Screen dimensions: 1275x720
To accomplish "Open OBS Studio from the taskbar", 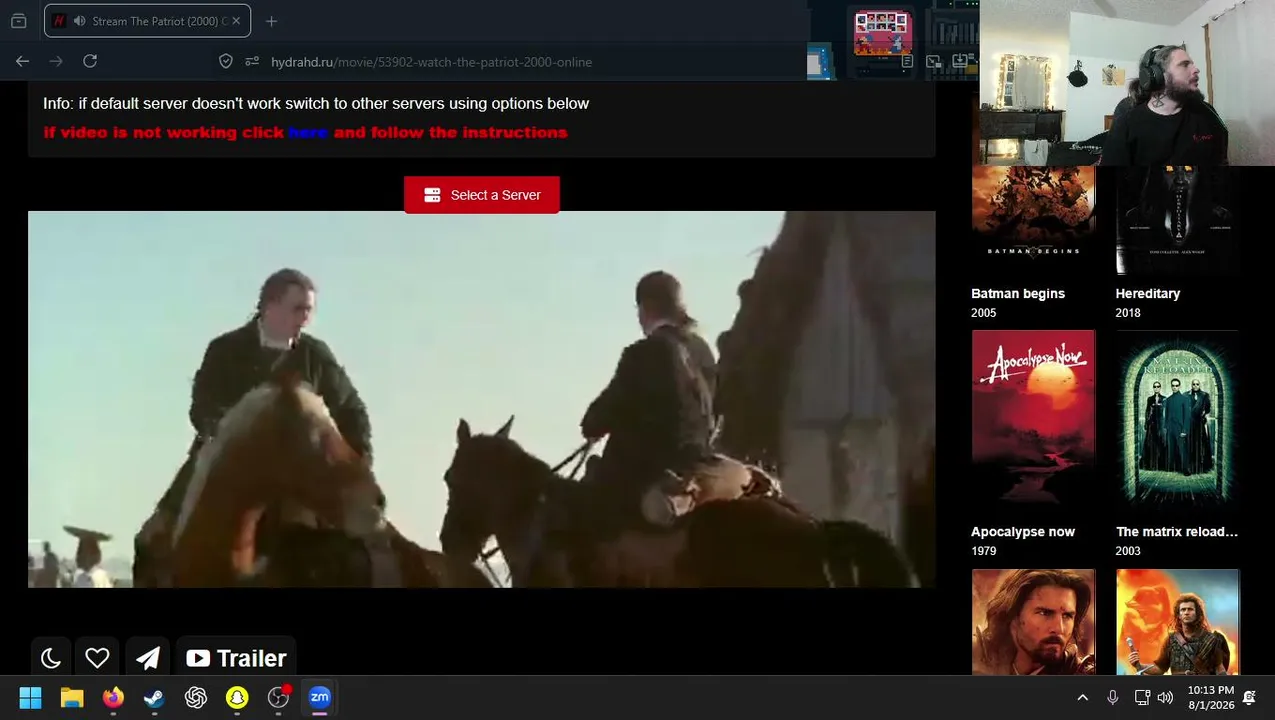I will pyautogui.click(x=279, y=698).
